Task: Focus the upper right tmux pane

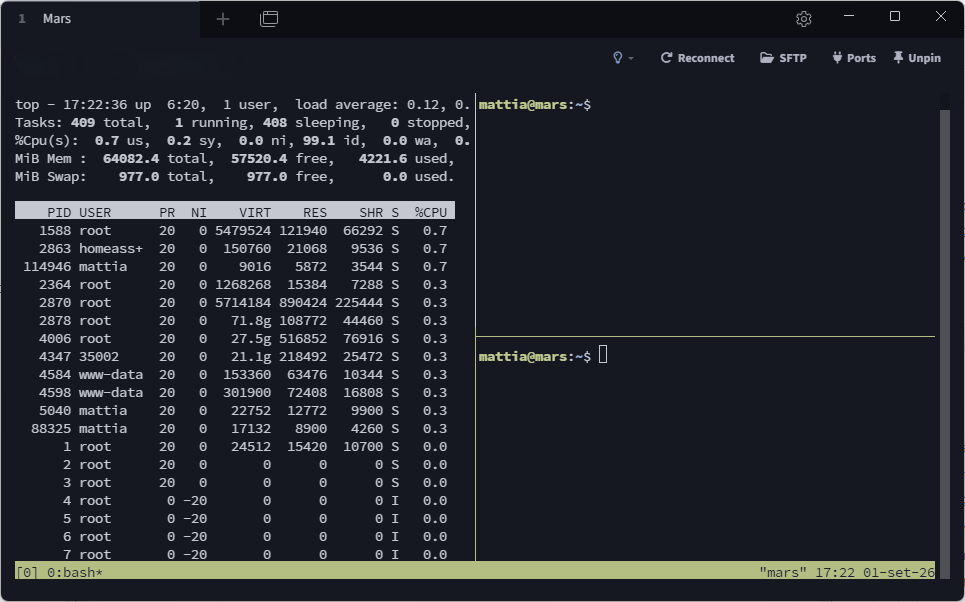Action: tap(705, 215)
